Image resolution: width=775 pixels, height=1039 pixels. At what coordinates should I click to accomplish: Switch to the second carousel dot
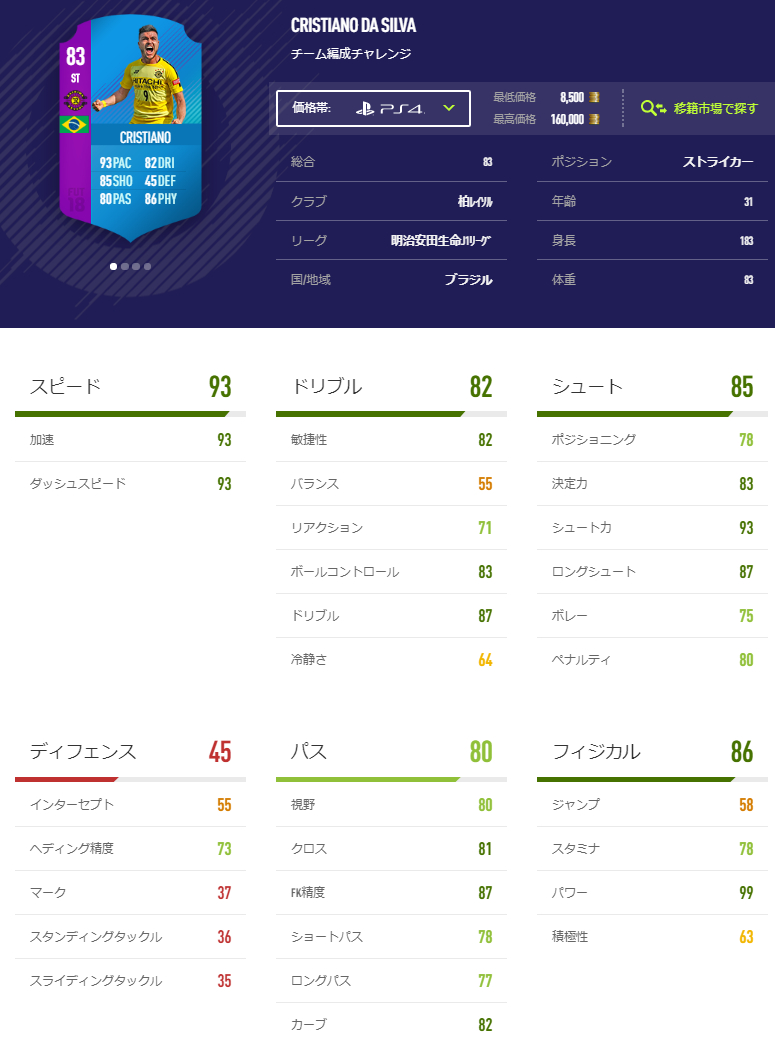[x=125, y=266]
